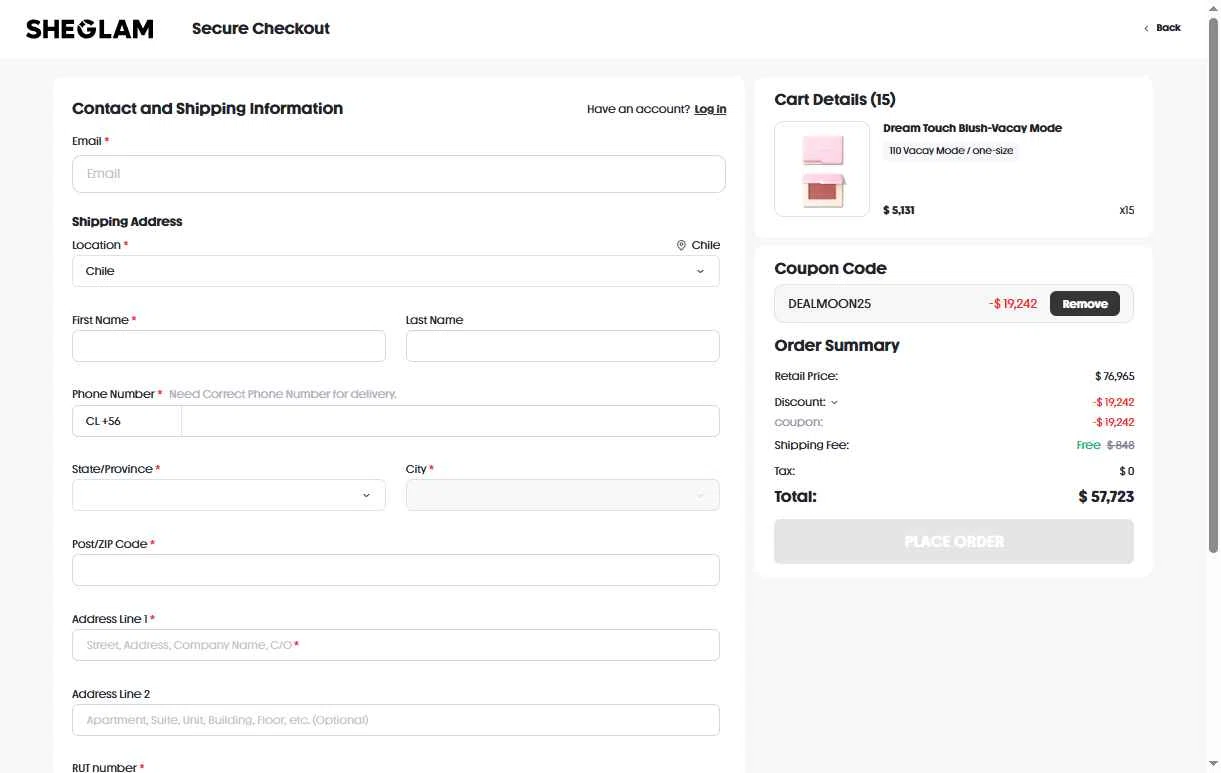Click the Address Line 2 field
The height and width of the screenshot is (773, 1221).
pyautogui.click(x=395, y=720)
